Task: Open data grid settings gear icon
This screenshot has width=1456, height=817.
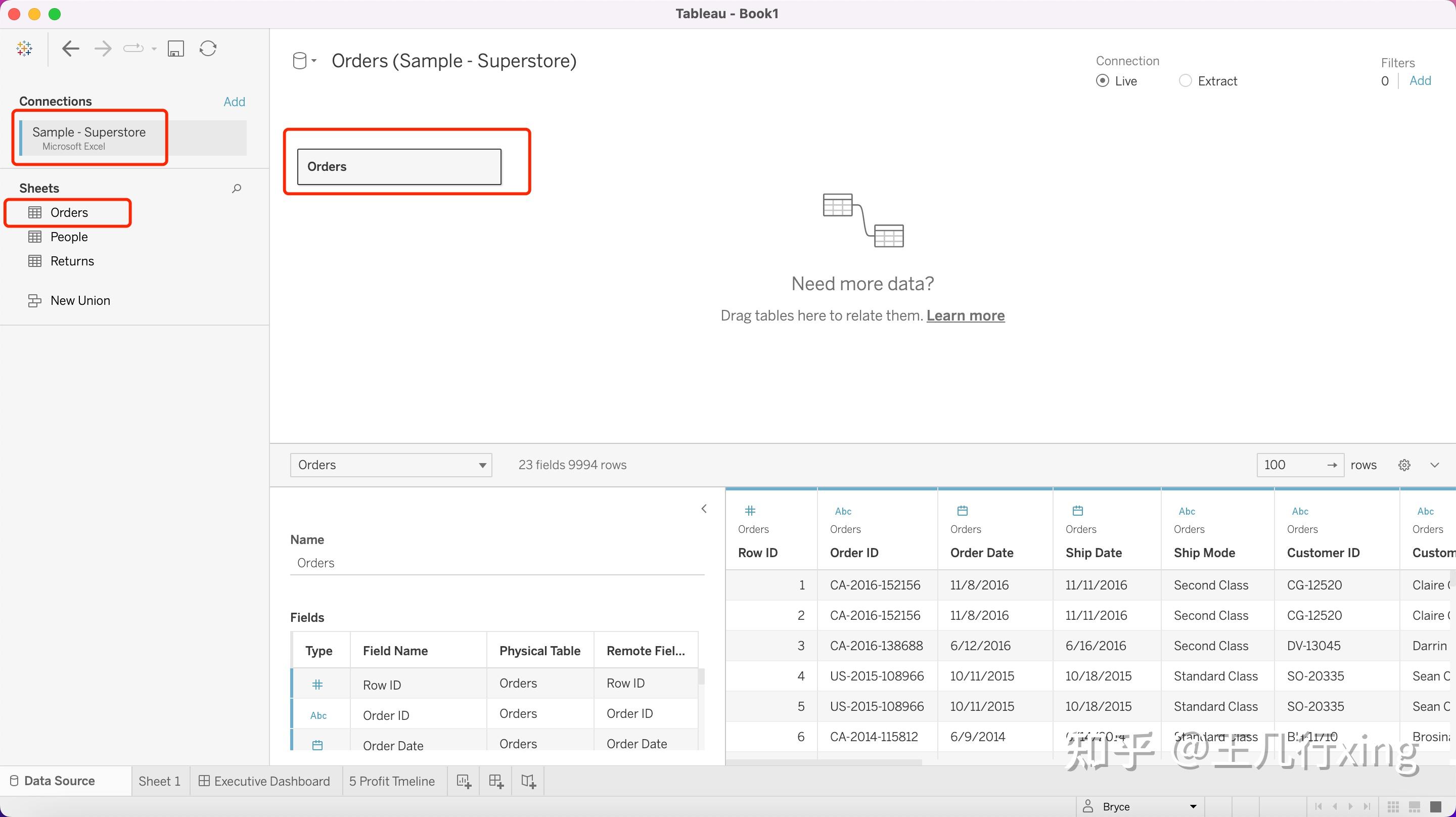Action: (x=1404, y=465)
